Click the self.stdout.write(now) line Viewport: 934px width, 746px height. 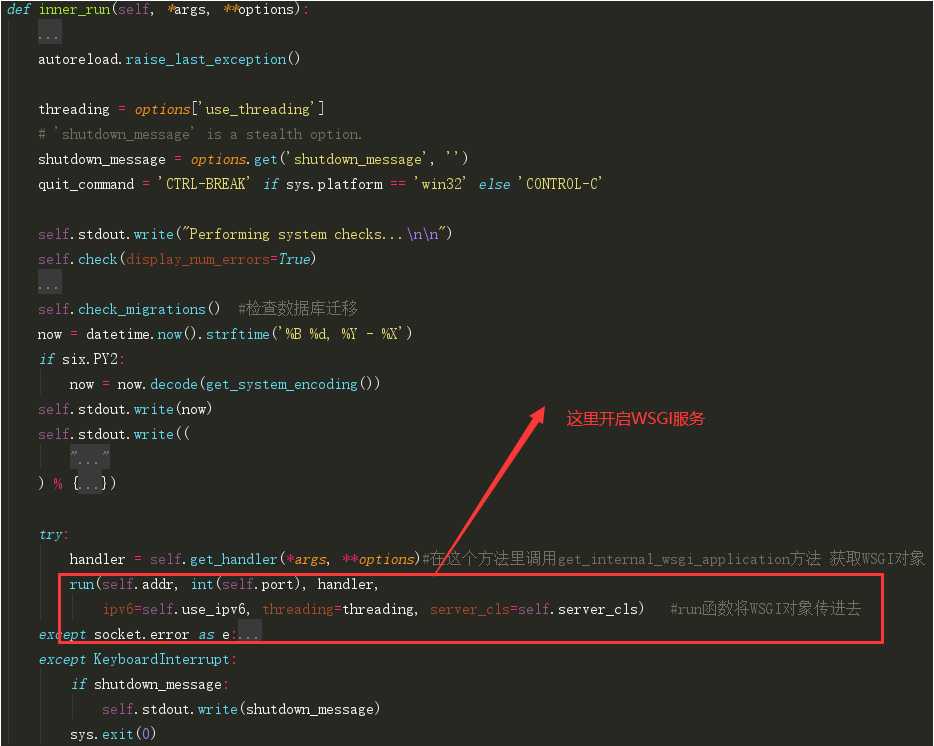125,409
